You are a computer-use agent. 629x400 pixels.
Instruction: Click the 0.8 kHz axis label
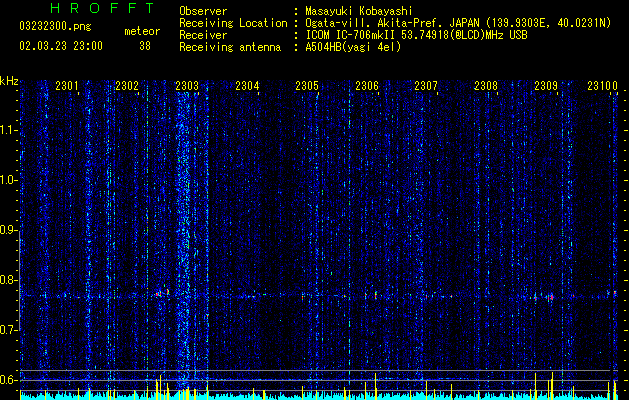[8, 280]
